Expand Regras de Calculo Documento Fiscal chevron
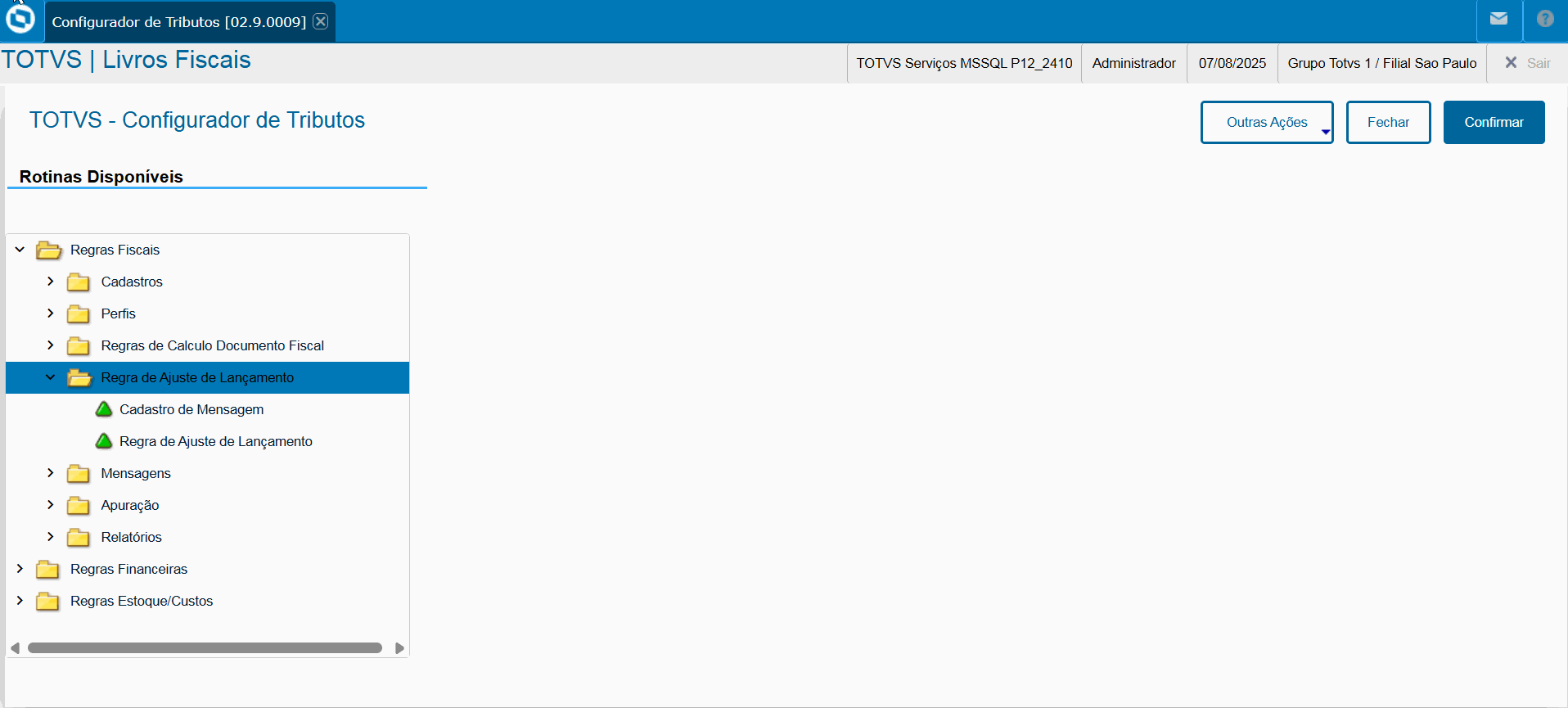1568x708 pixels. tap(51, 345)
